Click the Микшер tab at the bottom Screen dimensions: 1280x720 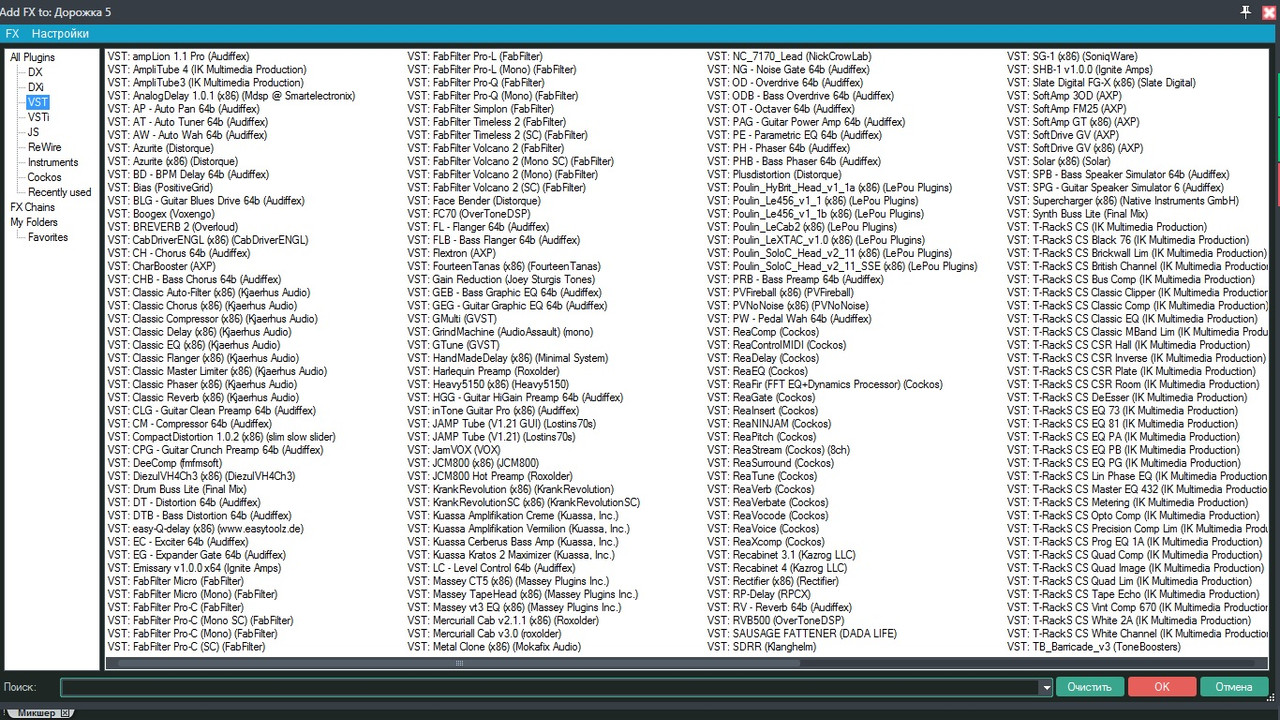40,713
